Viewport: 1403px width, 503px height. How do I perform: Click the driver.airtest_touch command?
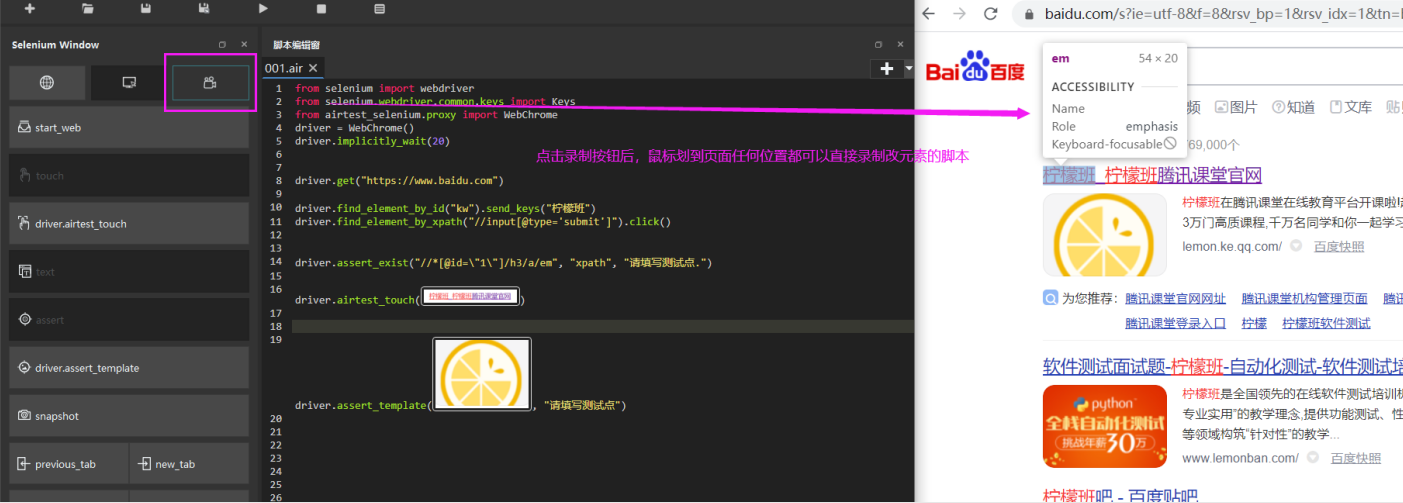tap(129, 223)
